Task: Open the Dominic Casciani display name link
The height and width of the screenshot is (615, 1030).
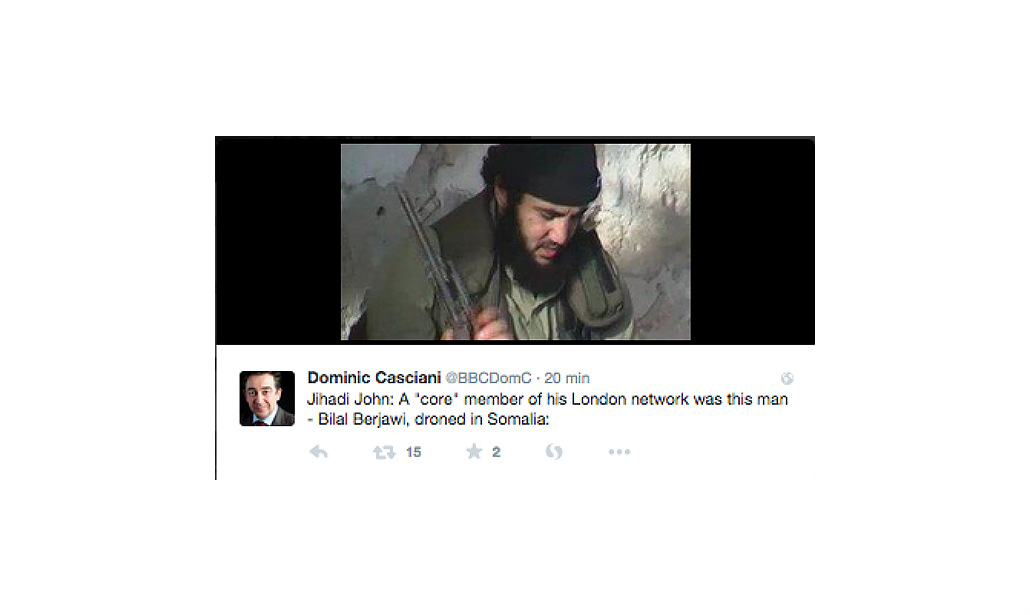Action: click(374, 378)
